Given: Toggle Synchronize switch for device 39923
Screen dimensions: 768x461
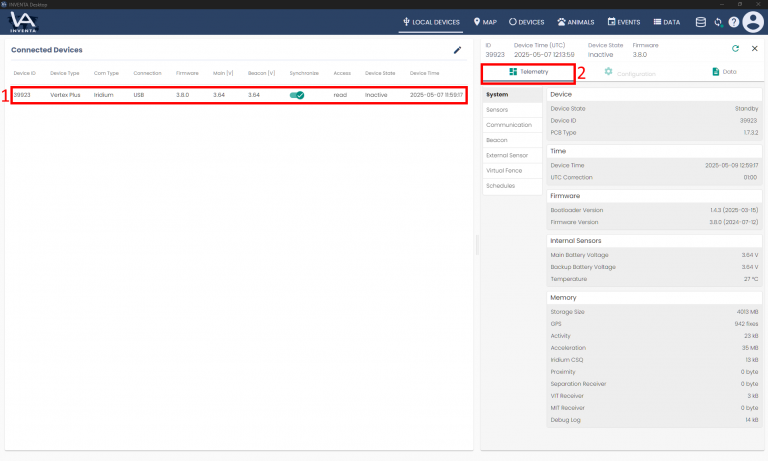Looking at the screenshot, I should (x=297, y=95).
